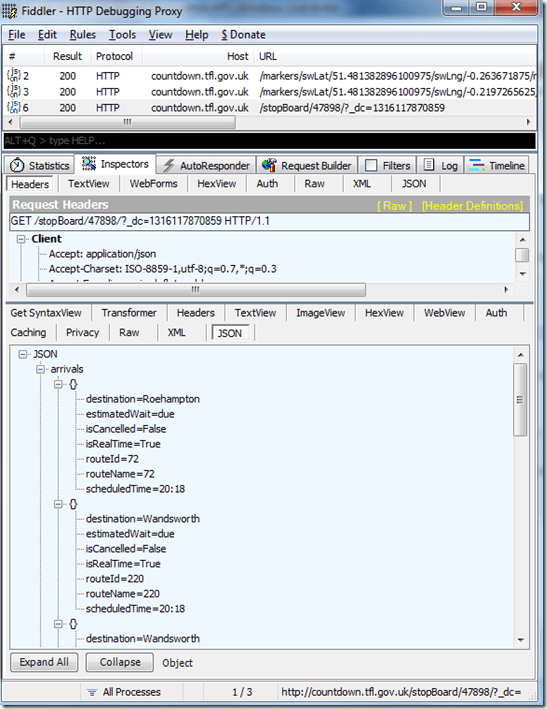Open the Get SyntaxView response tab

46,313
